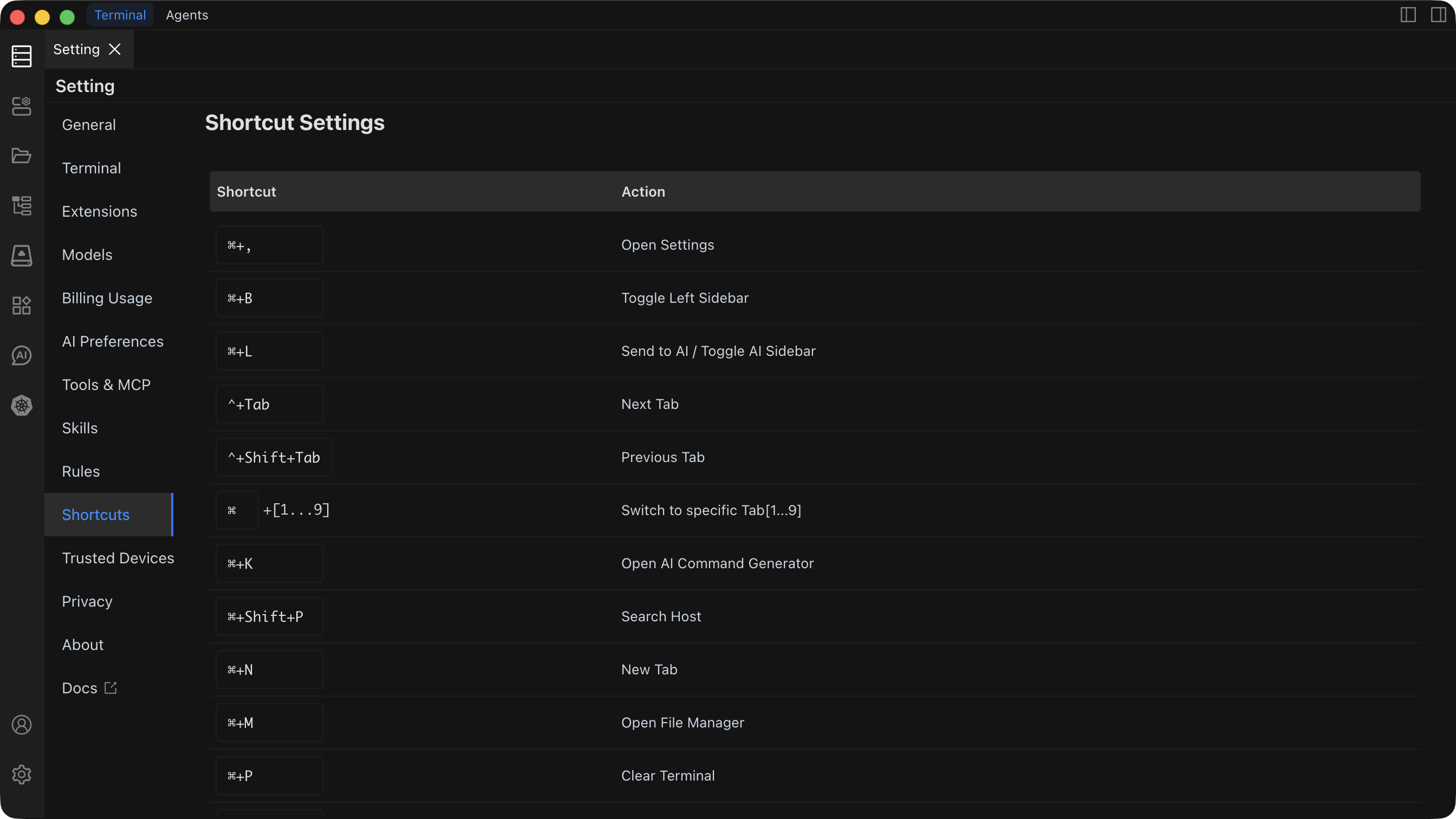
Task: Open the user account profile icon
Action: click(22, 725)
